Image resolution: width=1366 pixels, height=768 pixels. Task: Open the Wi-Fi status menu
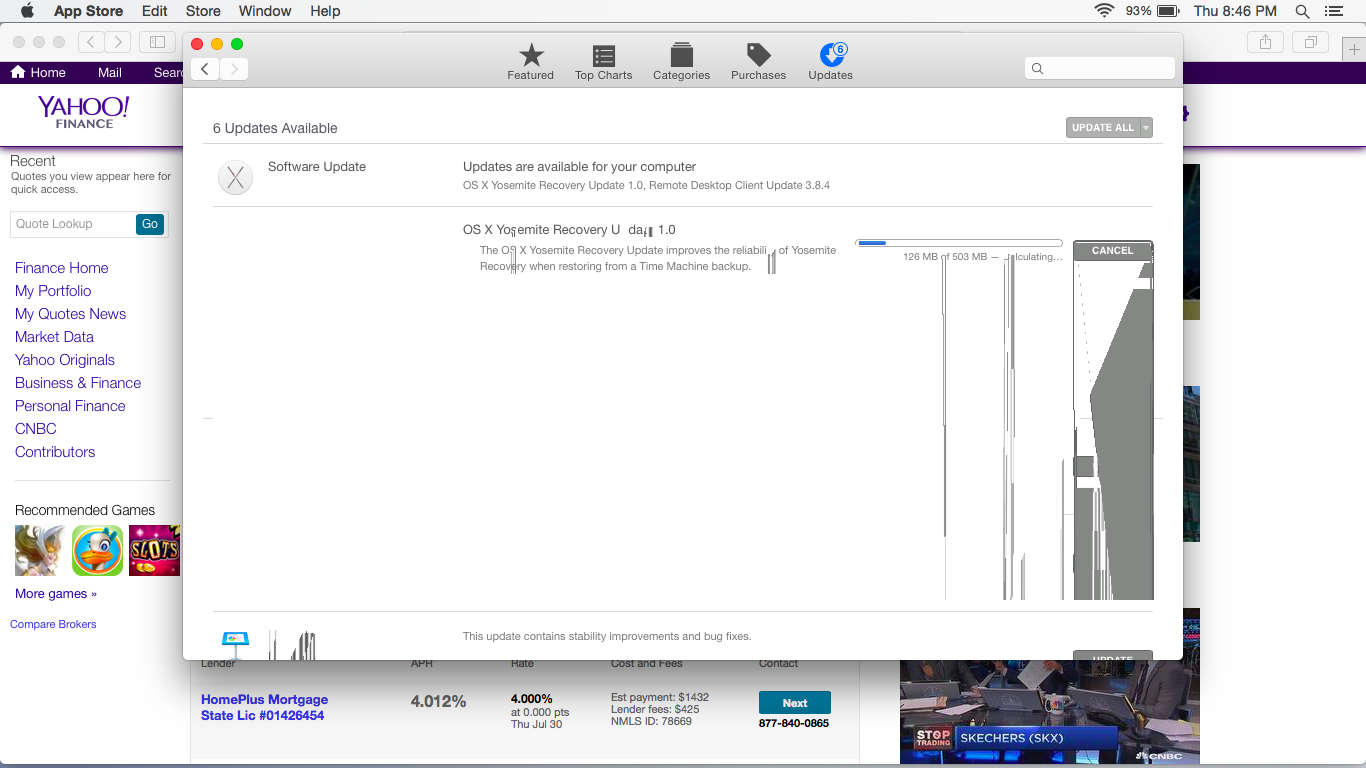pyautogui.click(x=1105, y=11)
